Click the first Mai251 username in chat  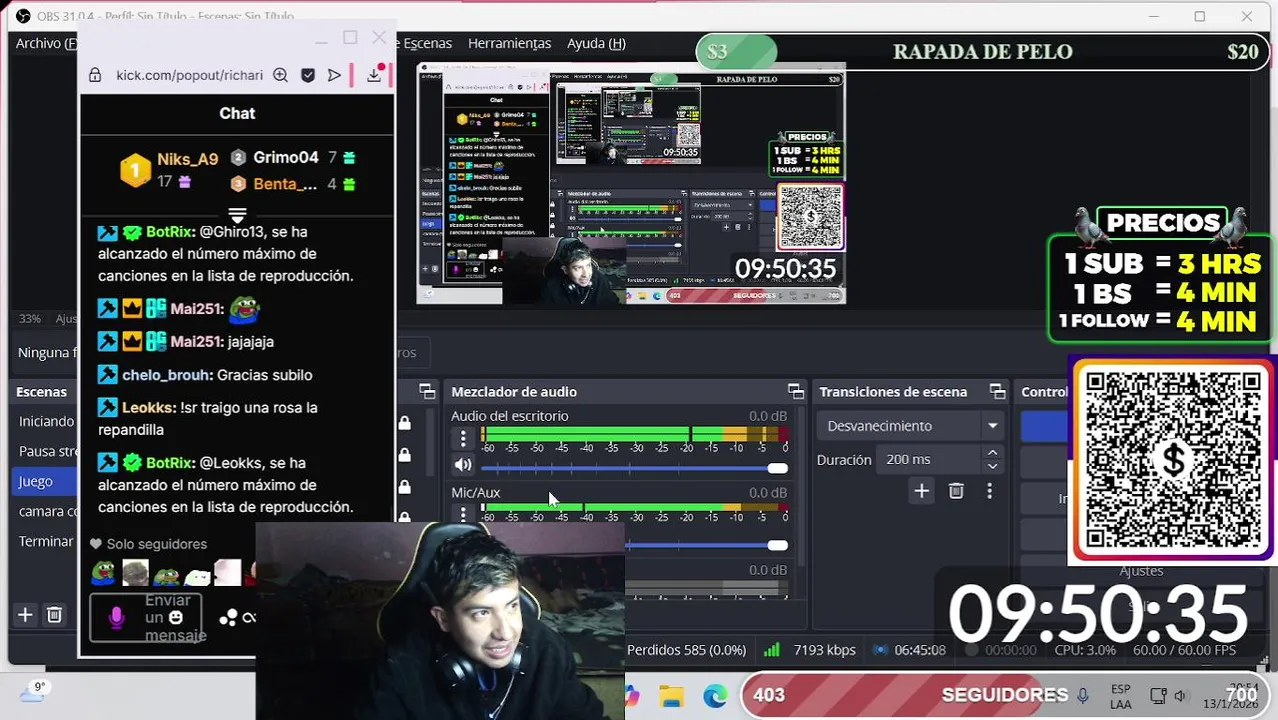(196, 309)
